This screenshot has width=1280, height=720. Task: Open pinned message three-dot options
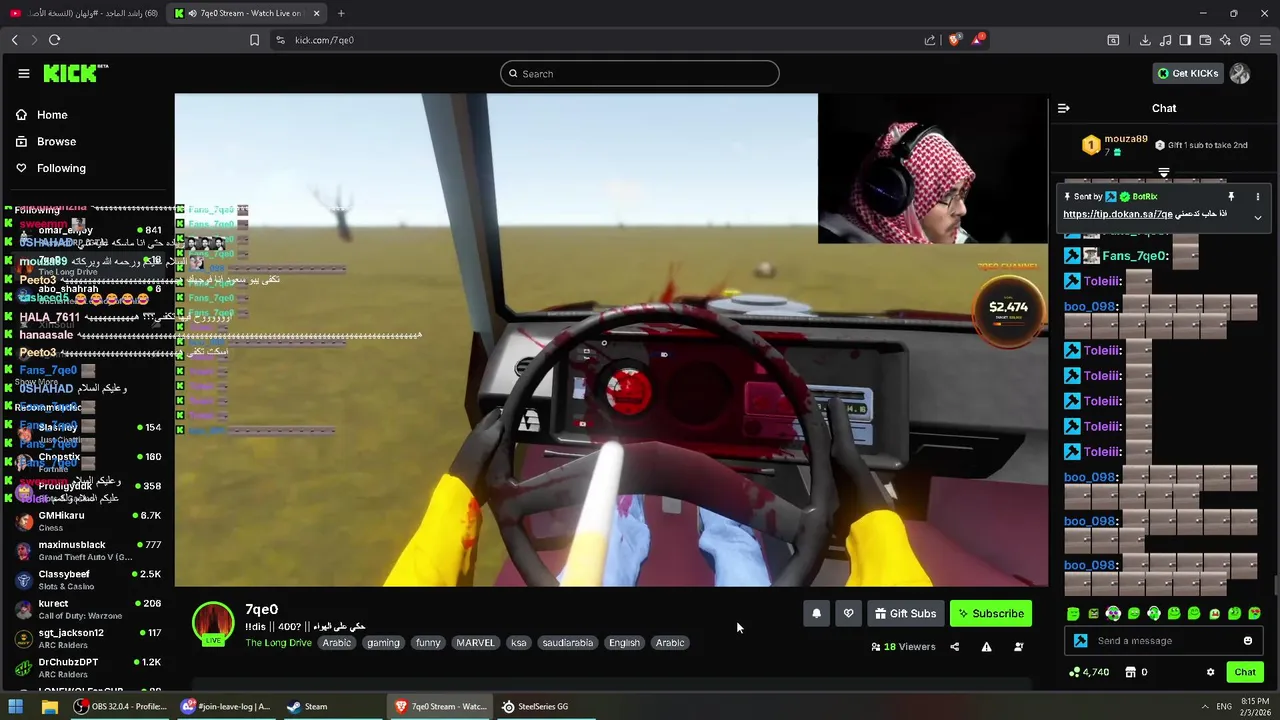pos(1258,197)
